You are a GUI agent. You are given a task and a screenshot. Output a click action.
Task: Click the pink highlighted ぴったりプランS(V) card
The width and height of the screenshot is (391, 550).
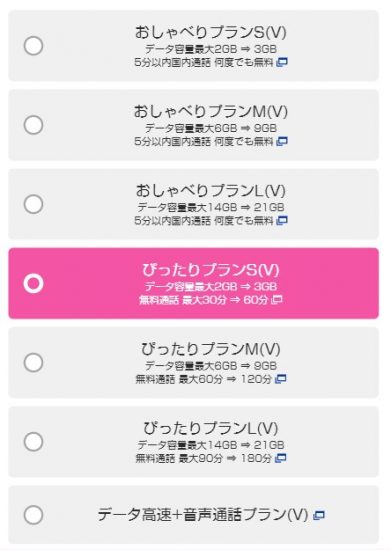[x=194, y=283]
